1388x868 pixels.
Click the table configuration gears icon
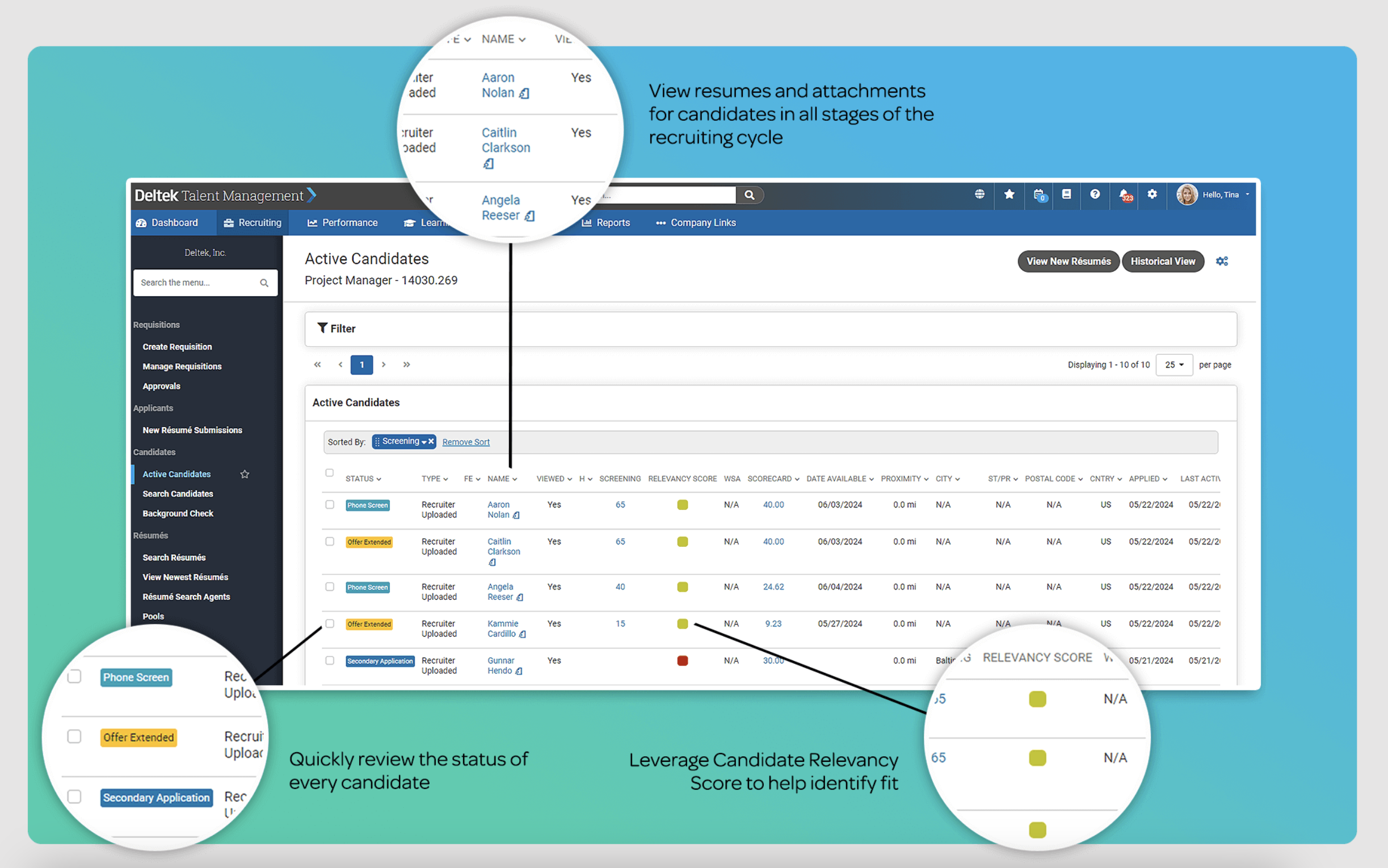[x=1222, y=261]
